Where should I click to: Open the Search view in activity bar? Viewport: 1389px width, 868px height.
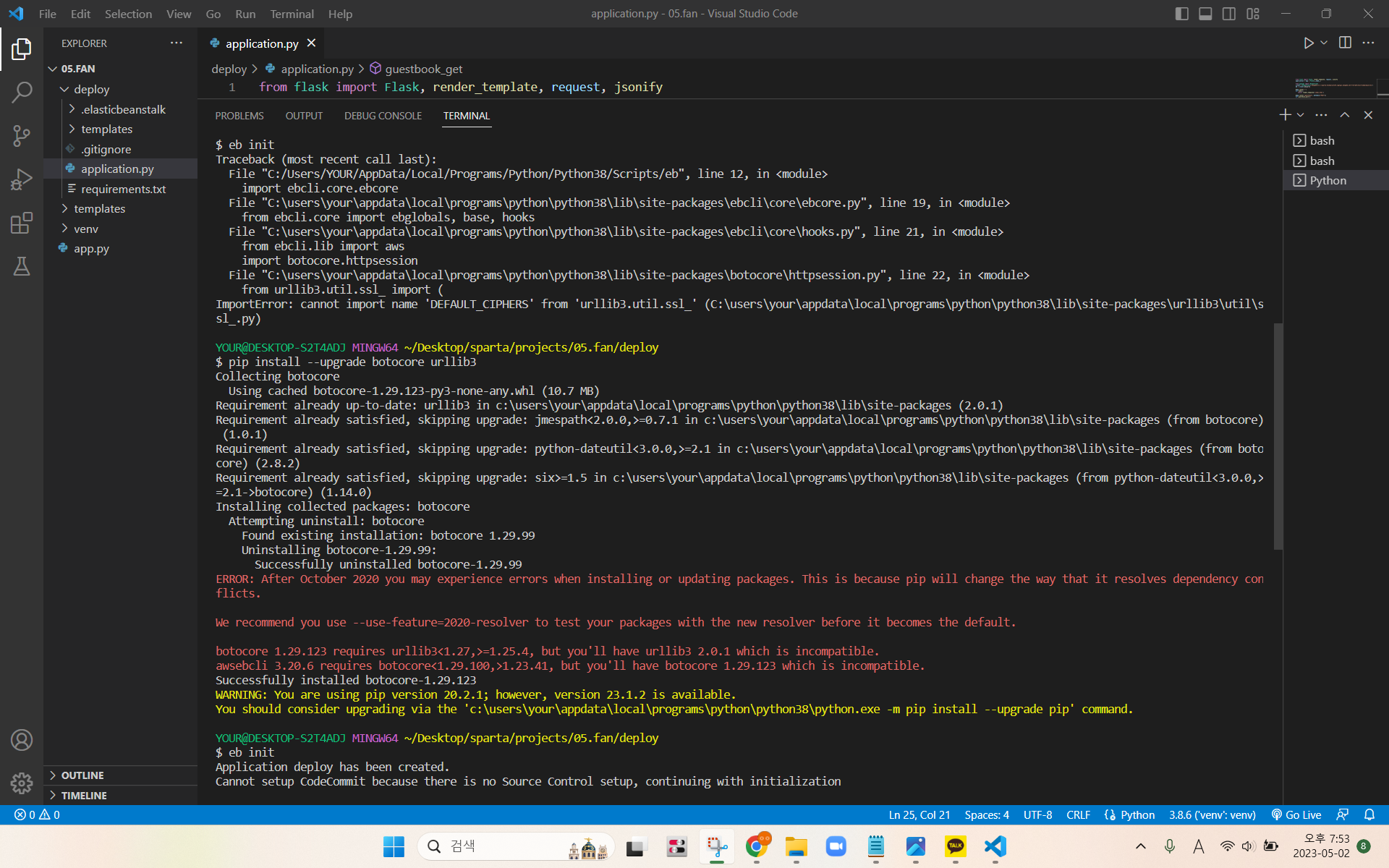pyautogui.click(x=22, y=92)
